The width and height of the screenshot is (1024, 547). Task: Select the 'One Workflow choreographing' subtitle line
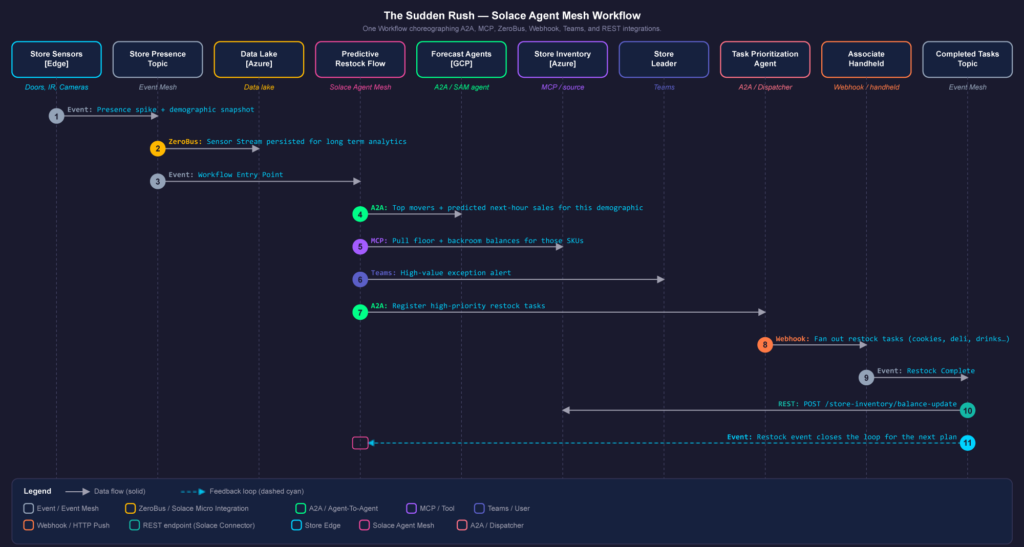[x=512, y=29]
